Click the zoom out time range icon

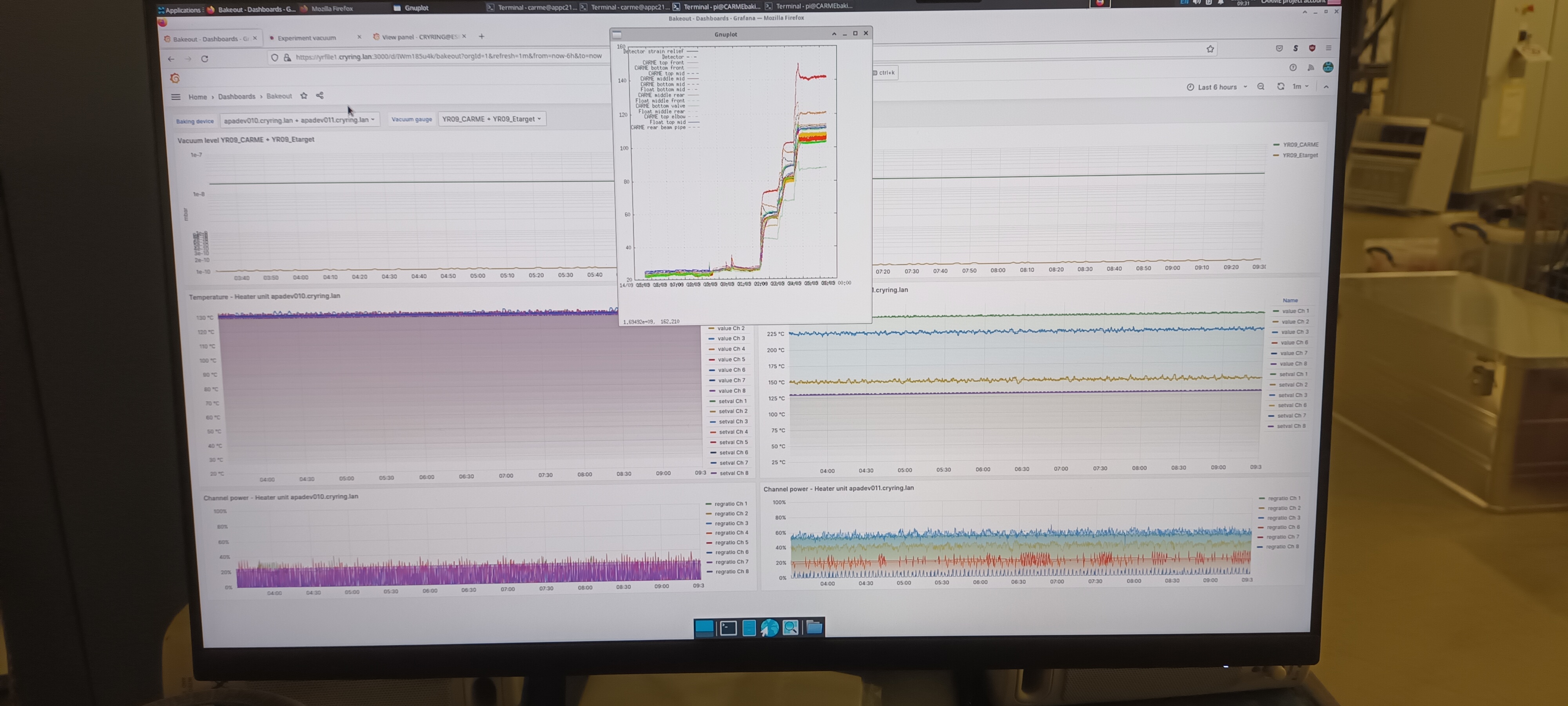click(x=1261, y=87)
